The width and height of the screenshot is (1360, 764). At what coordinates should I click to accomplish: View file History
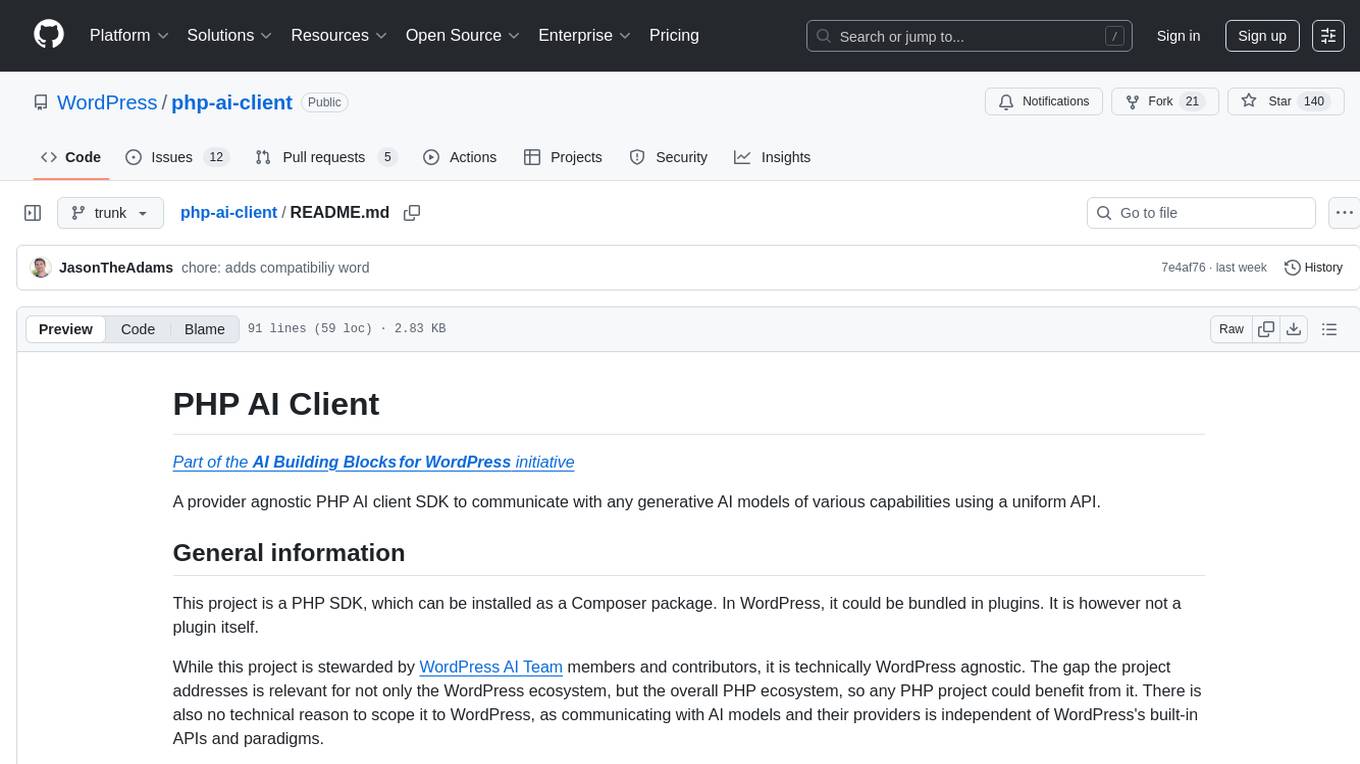pyautogui.click(x=1313, y=267)
